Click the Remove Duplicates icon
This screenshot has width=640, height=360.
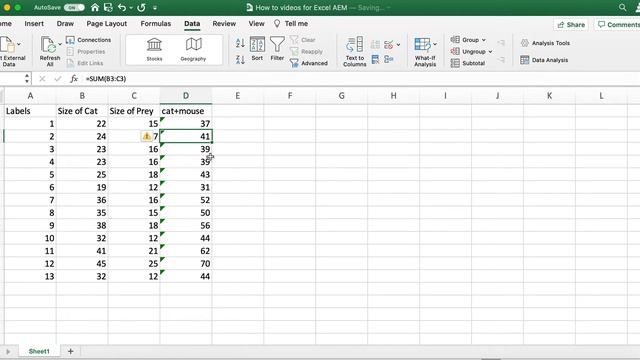click(x=375, y=60)
